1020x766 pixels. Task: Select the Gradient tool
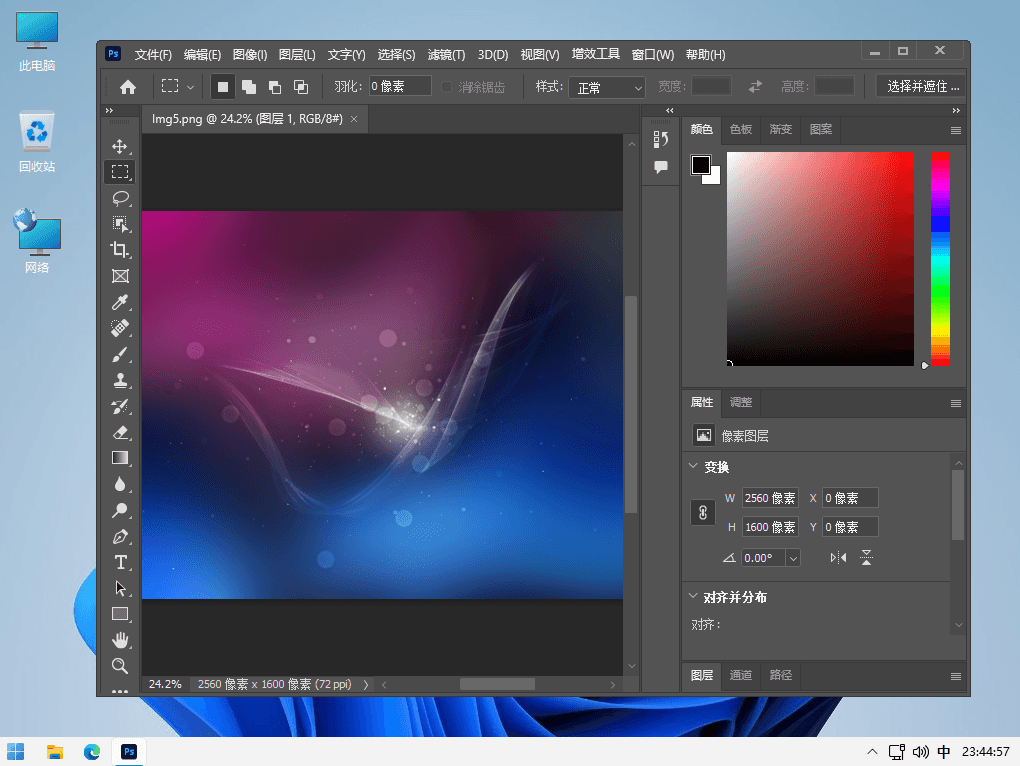point(120,458)
